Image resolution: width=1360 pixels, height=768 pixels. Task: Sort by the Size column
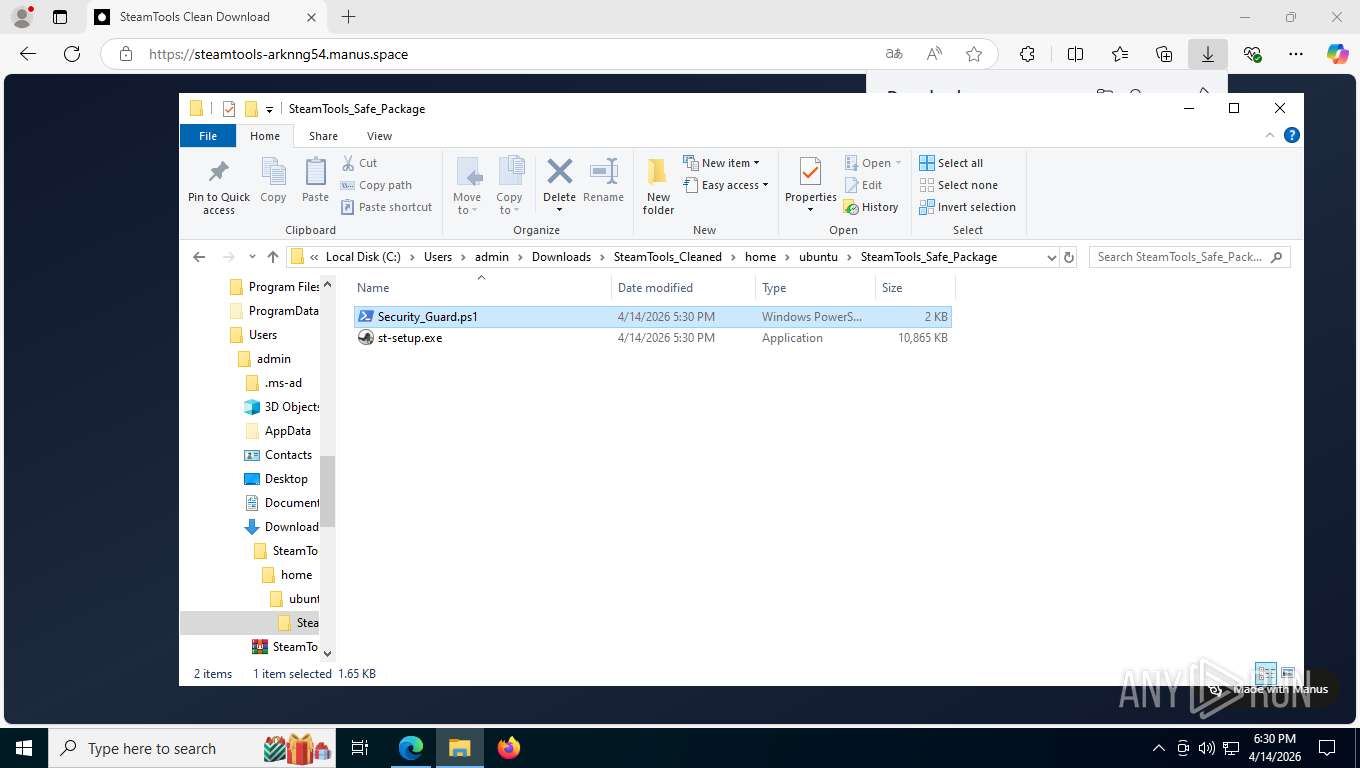point(915,288)
